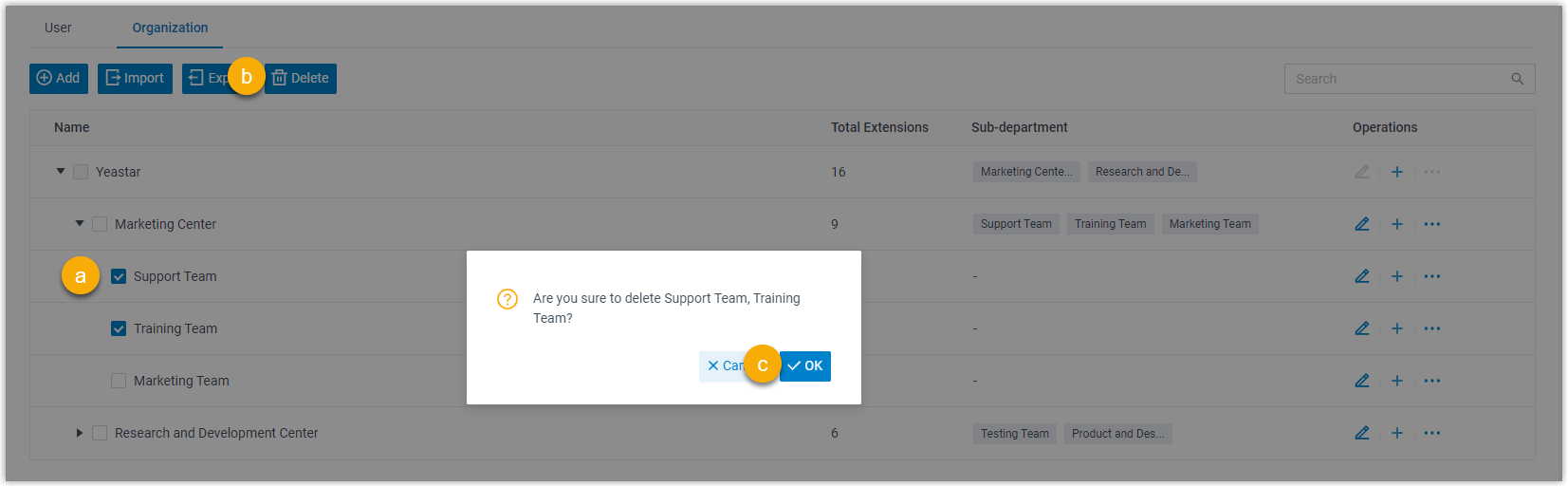Collapse the Yeastar tree node

[61, 172]
